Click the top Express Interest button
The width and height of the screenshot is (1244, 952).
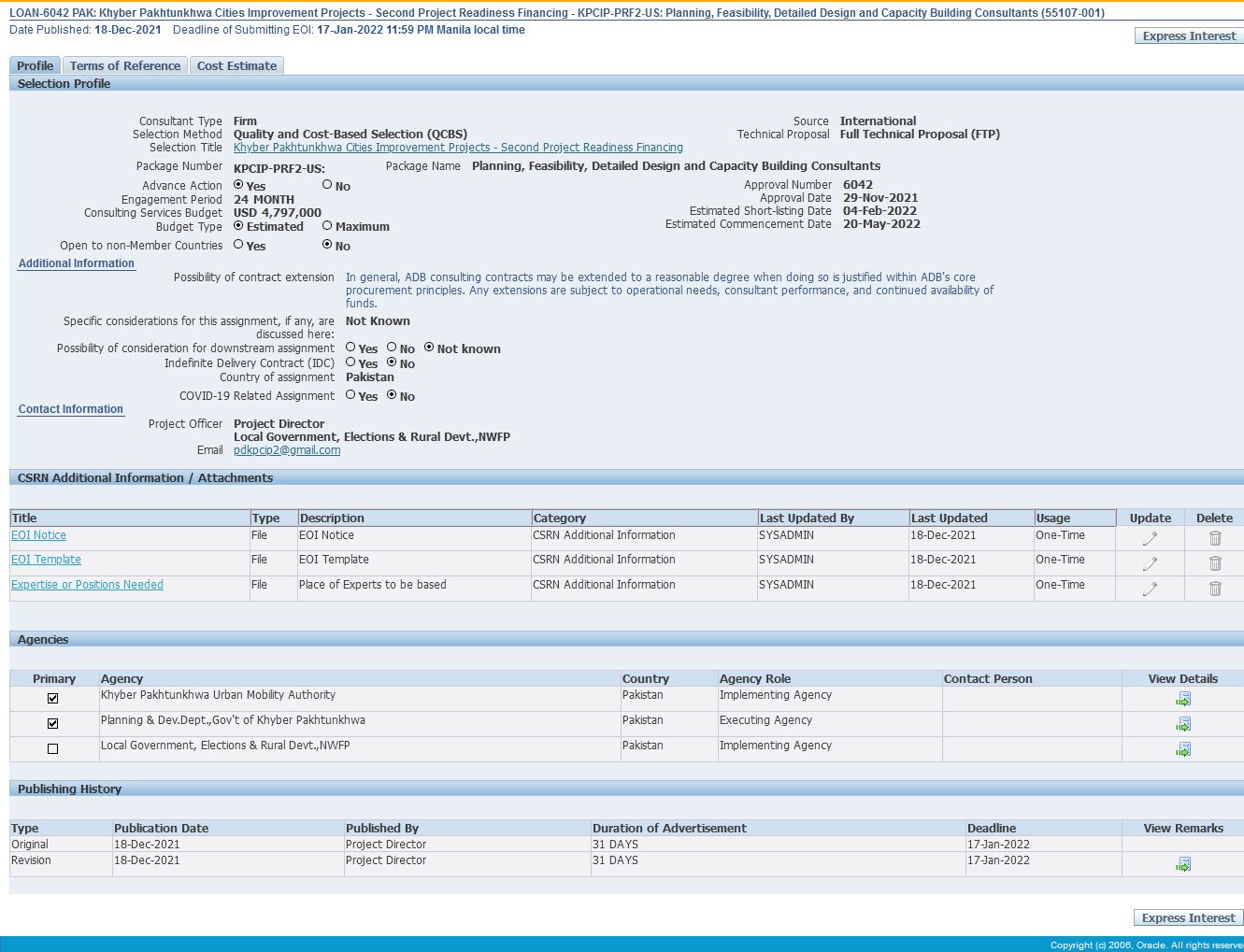pos(1189,36)
